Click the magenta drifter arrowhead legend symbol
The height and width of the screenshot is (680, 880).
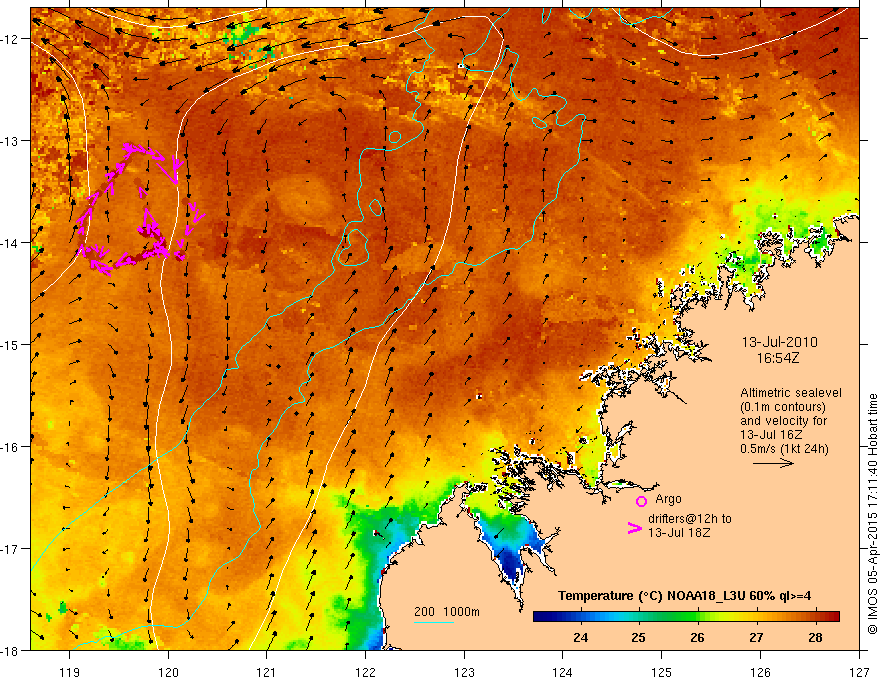[635, 528]
